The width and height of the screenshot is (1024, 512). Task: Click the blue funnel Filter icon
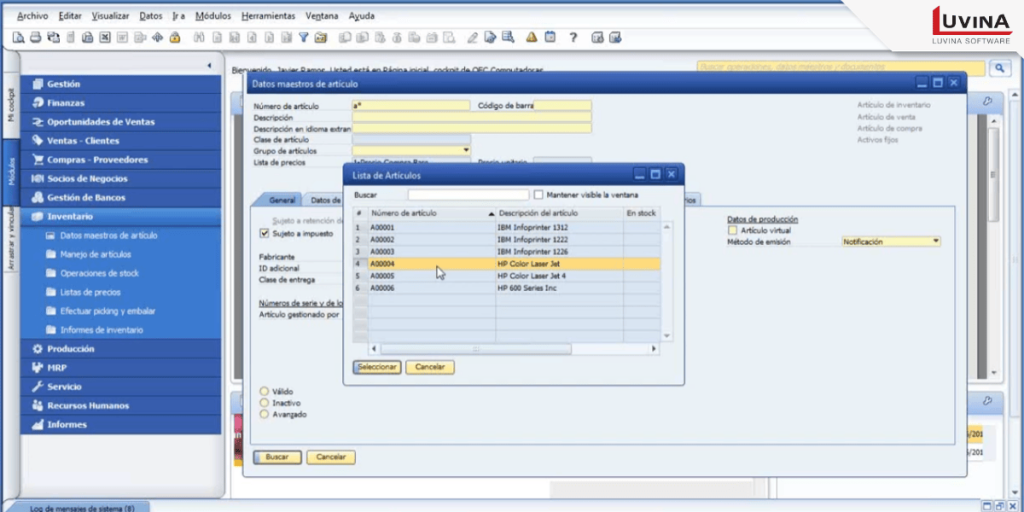[x=303, y=37]
